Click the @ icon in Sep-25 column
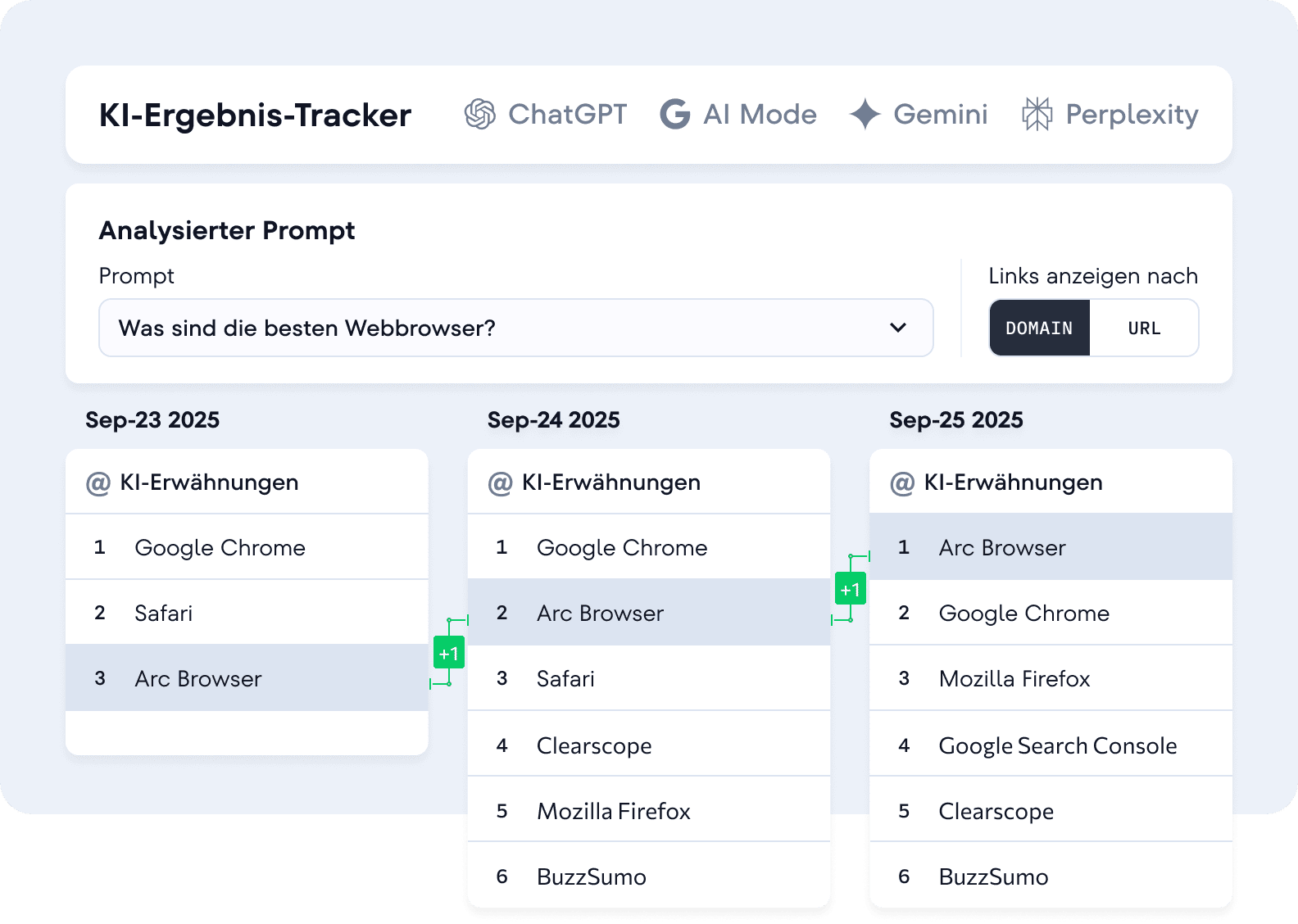Viewport: 1298px width, 924px height. [902, 483]
